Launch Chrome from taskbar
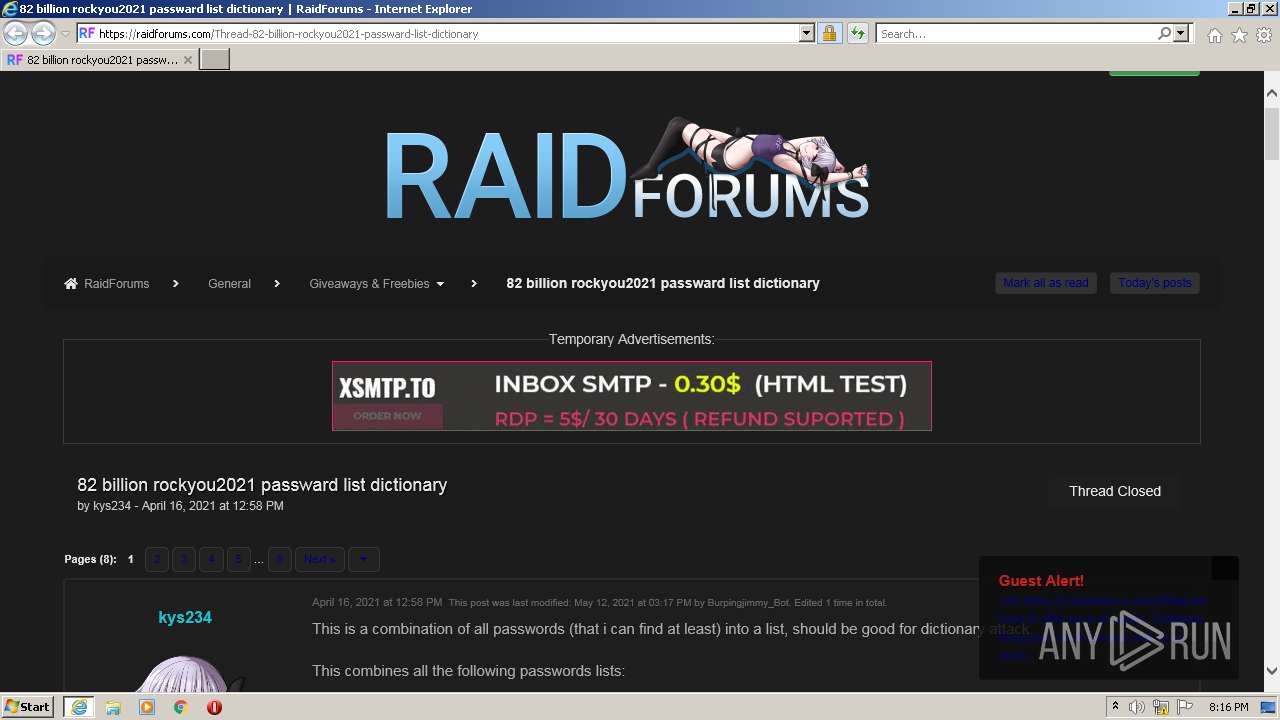Screen dimensions: 1280x720 (x=181, y=707)
